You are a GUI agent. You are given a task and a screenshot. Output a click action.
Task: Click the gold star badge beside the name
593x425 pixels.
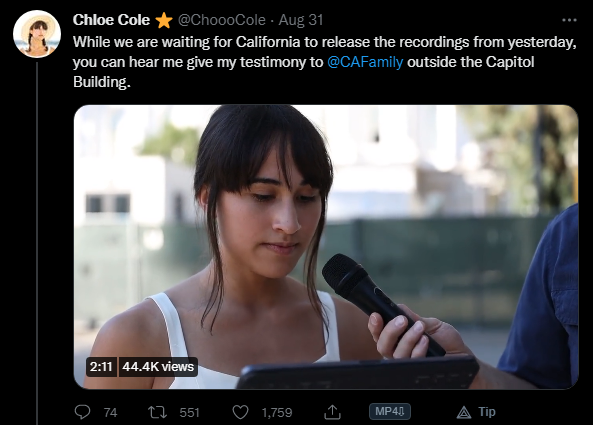[x=164, y=20]
